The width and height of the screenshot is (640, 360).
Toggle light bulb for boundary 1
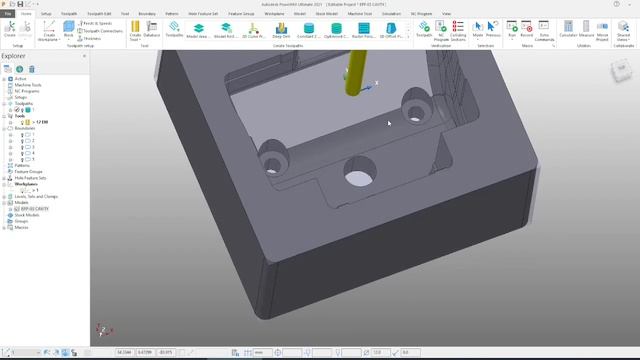[x=22, y=135]
